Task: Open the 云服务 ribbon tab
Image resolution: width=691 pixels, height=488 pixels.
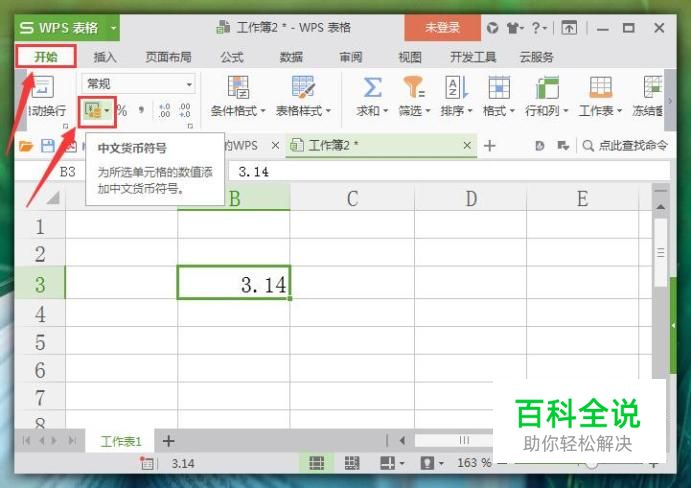Action: [x=536, y=57]
